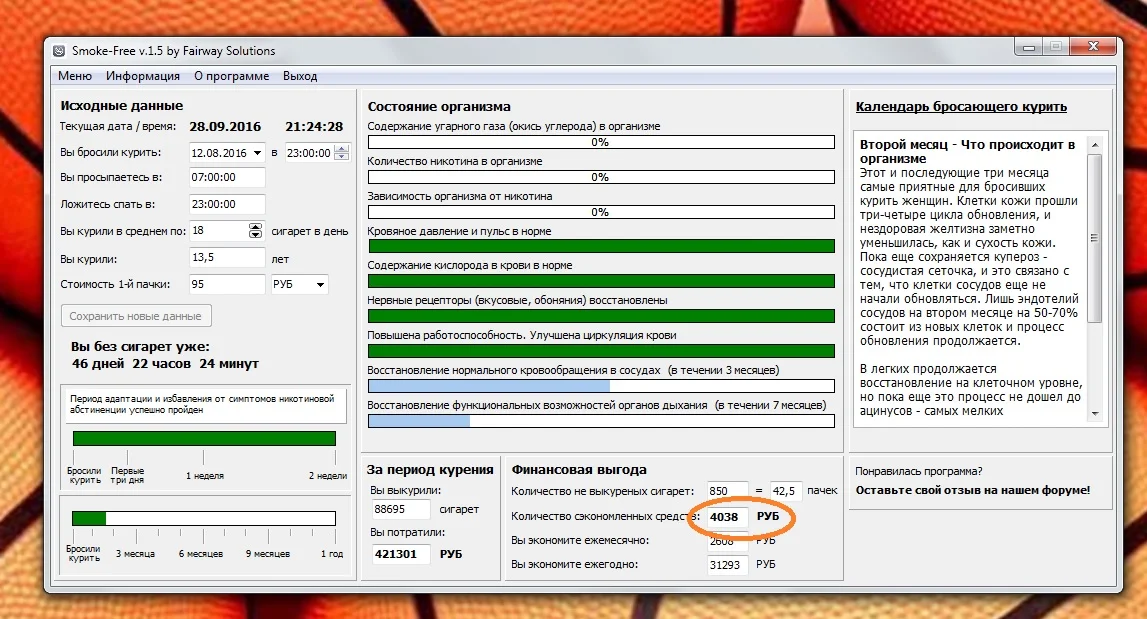This screenshot has height=619, width=1147.
Task: Open the Календарь бросающего курить link
Action: pos(963,105)
